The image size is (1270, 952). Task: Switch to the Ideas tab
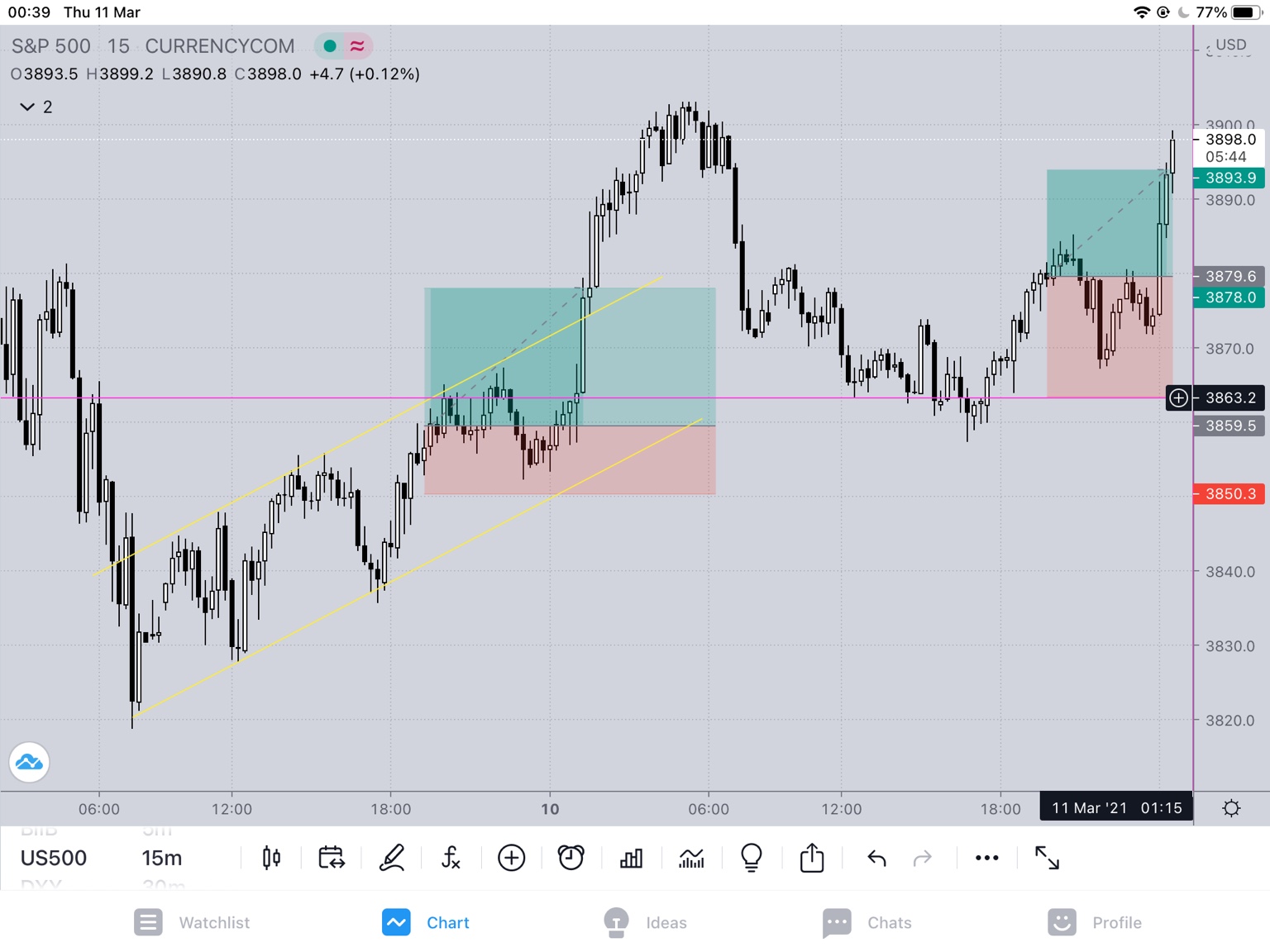(x=645, y=922)
